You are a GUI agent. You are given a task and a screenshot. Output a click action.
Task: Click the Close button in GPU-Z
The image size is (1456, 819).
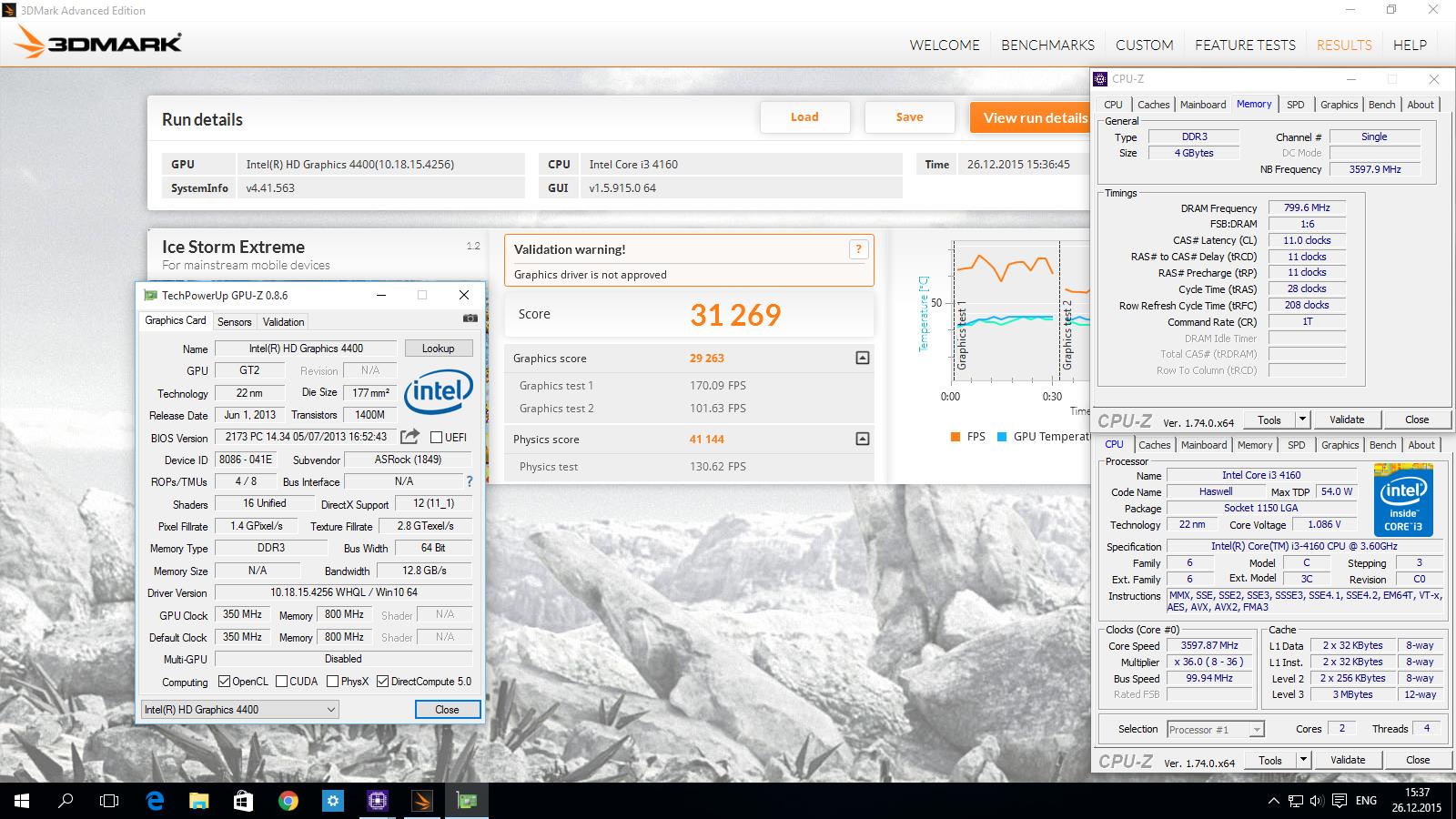pyautogui.click(x=447, y=709)
